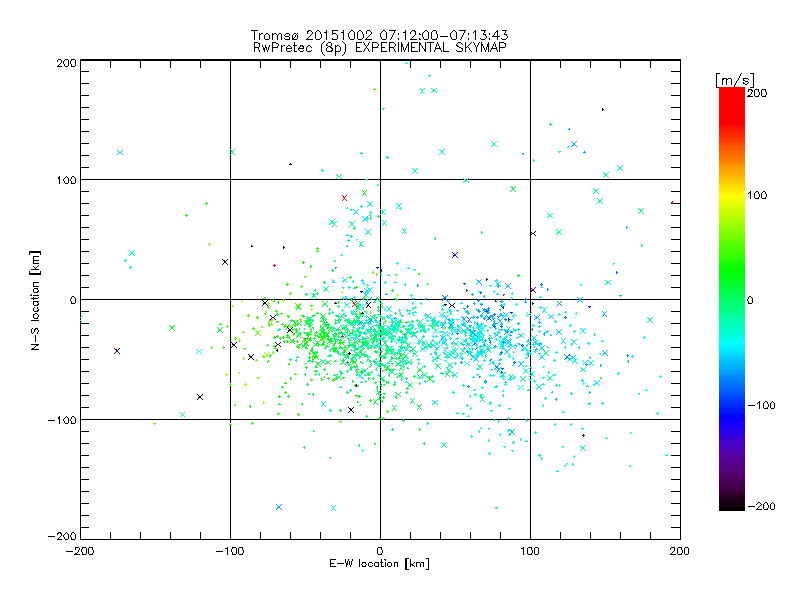Click the colorbar '-100' label
This screenshot has height=600, width=800.
tap(761, 405)
